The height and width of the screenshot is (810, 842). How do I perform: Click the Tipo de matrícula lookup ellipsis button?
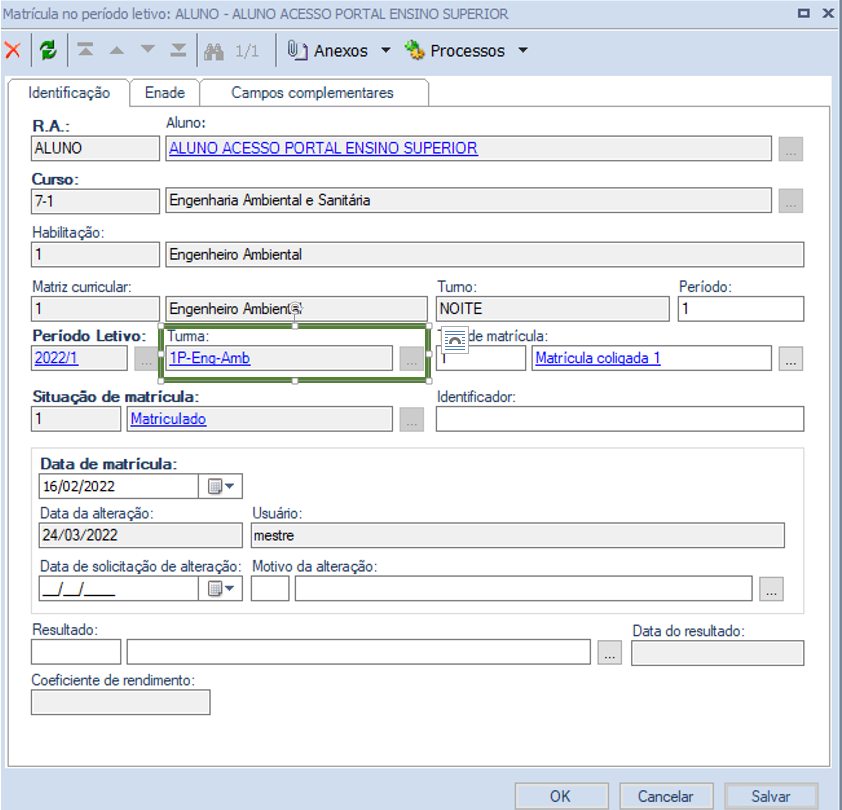coord(791,359)
